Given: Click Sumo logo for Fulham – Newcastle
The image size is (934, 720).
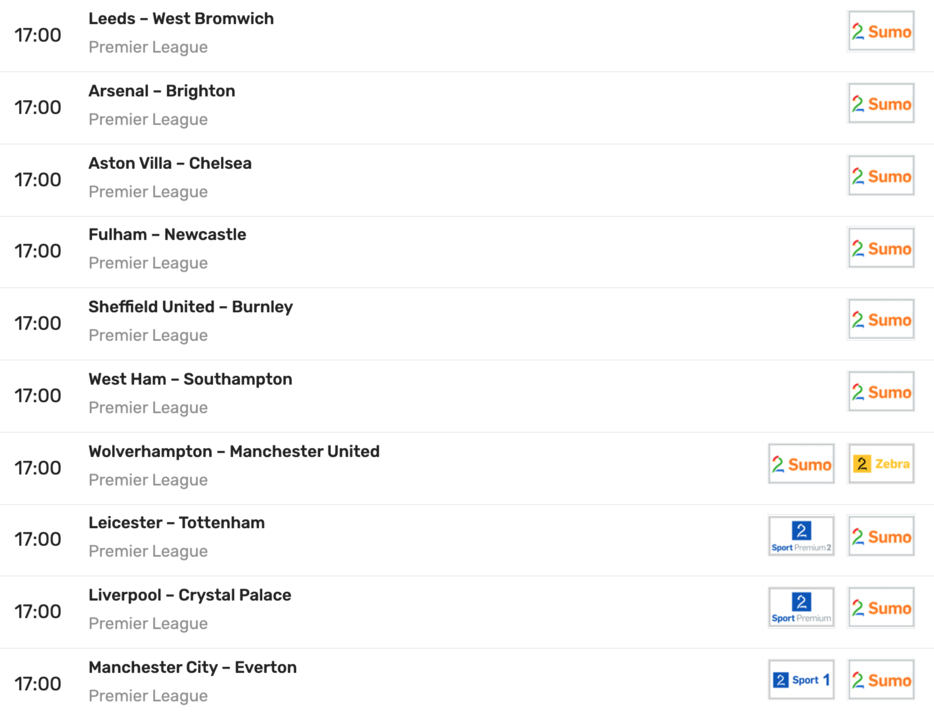Looking at the screenshot, I should pos(881,248).
